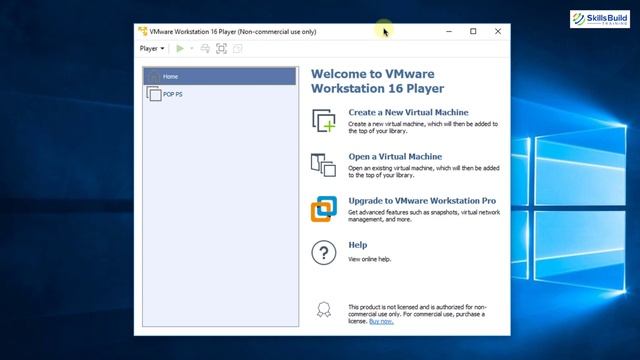Click the Unity mode toolbar icon
640x360 pixels.
click(238, 49)
